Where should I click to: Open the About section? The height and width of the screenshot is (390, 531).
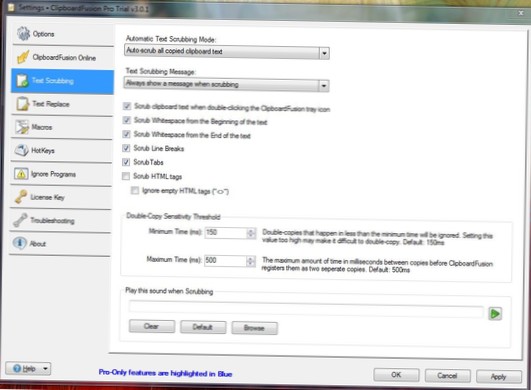pos(60,243)
